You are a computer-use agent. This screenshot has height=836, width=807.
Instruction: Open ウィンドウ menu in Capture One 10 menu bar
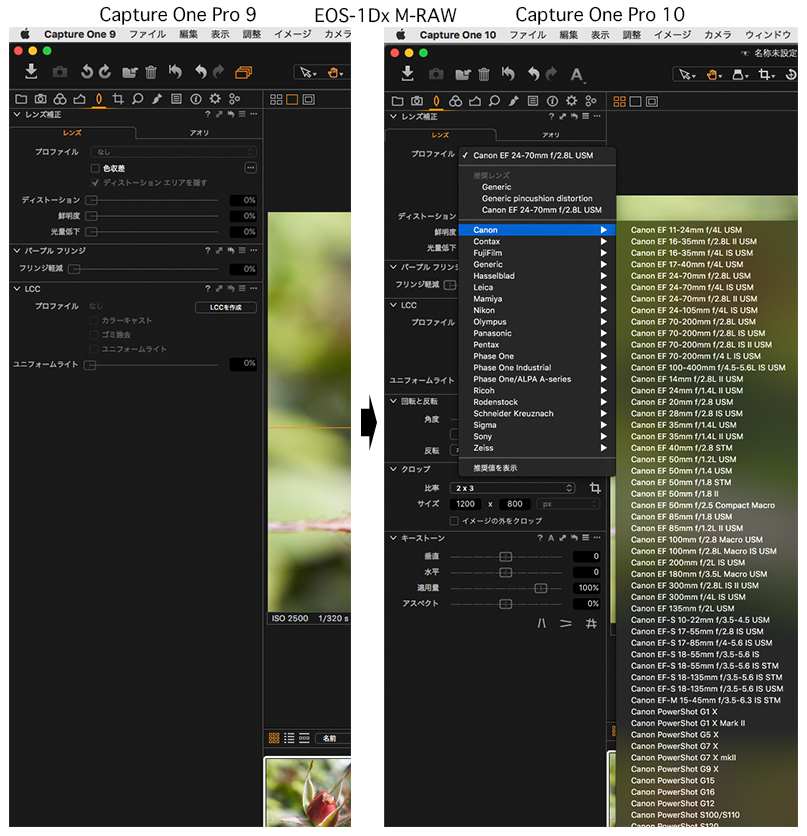pyautogui.click(x=768, y=35)
